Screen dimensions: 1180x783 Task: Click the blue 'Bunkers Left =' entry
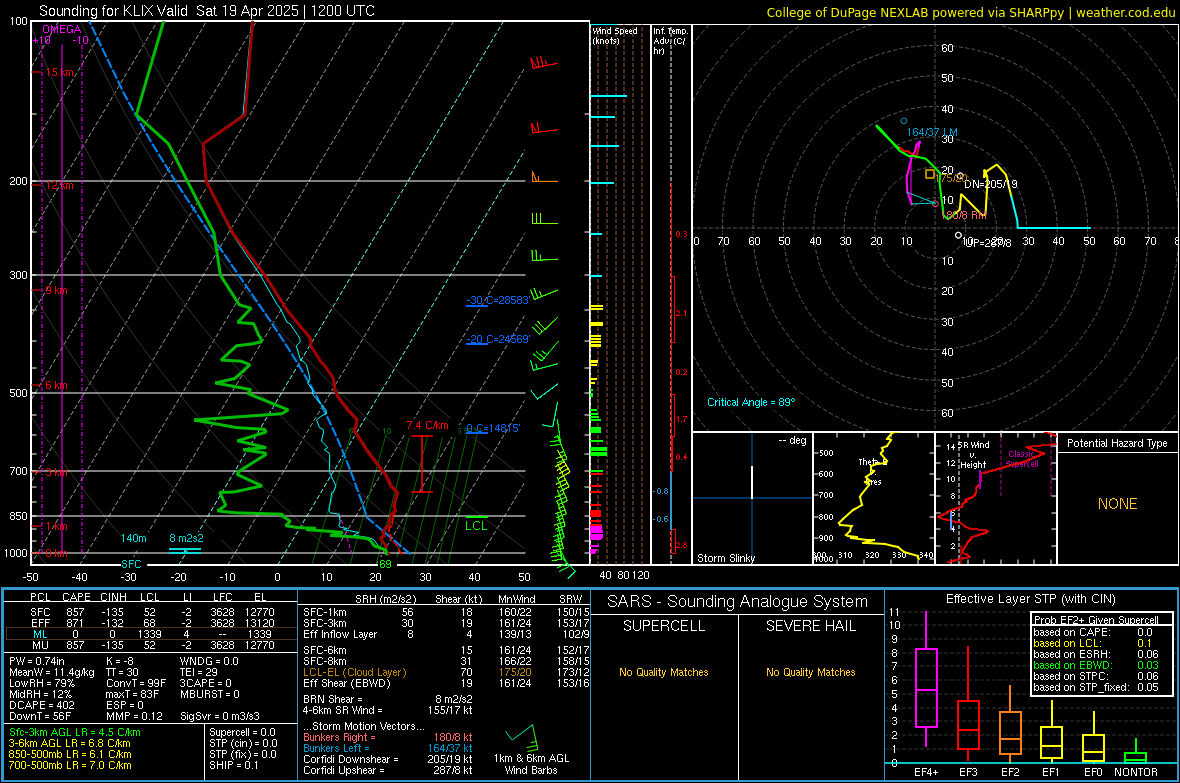coord(388,748)
